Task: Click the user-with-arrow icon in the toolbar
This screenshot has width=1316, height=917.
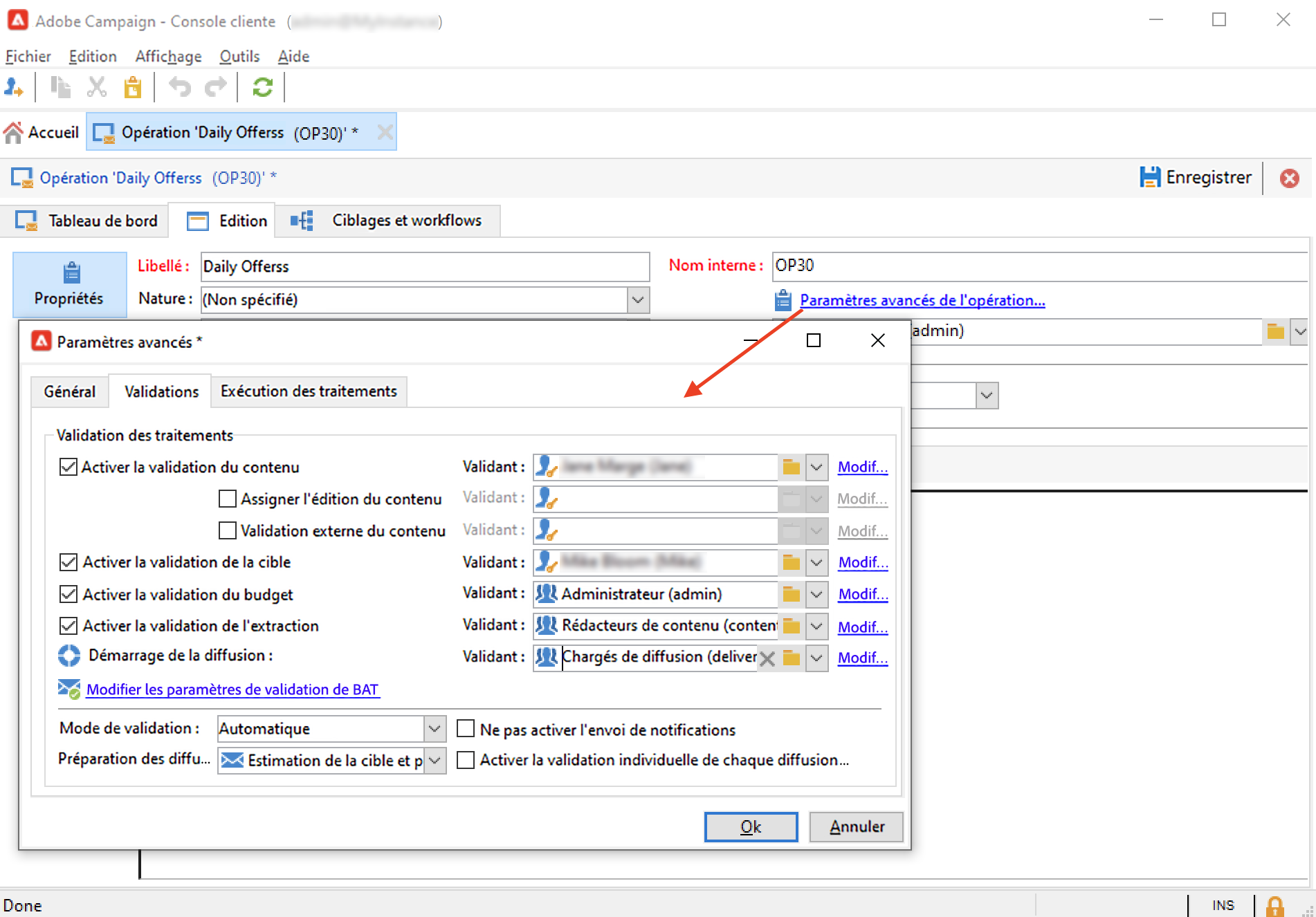Action: [14, 87]
